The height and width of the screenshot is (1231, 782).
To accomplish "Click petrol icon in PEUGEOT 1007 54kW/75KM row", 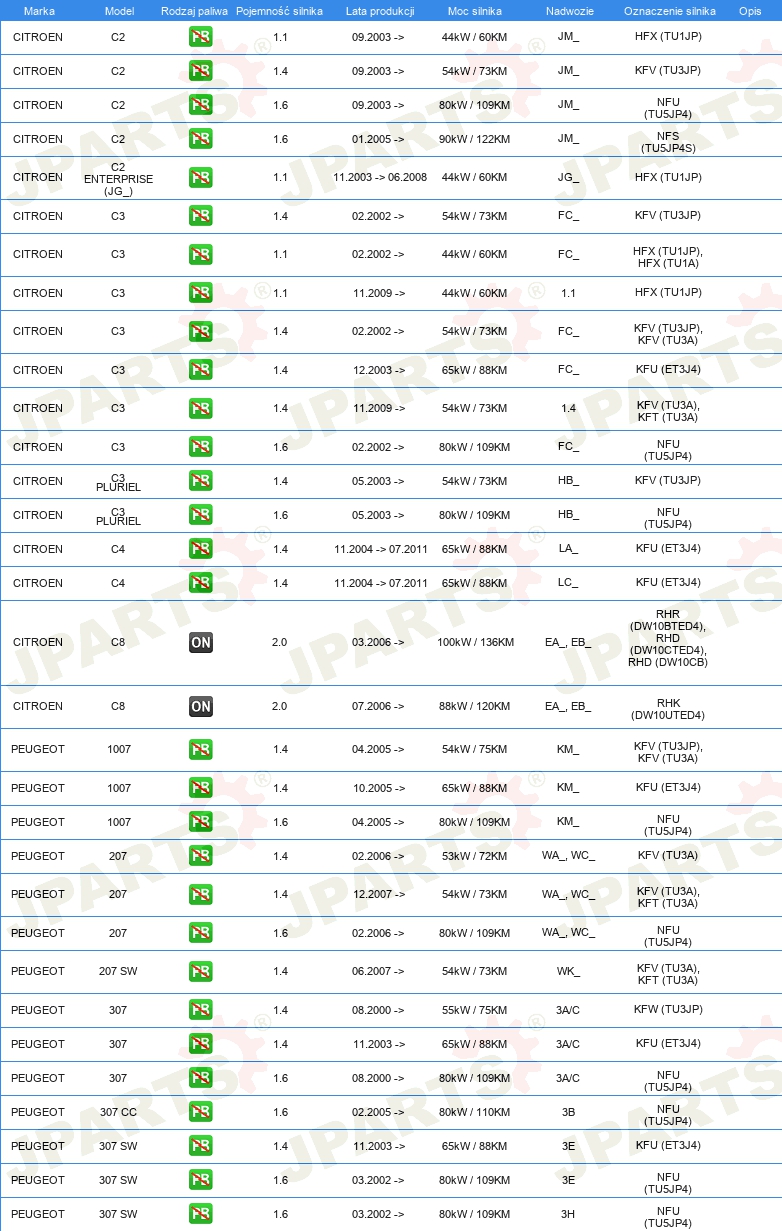I will (201, 749).
